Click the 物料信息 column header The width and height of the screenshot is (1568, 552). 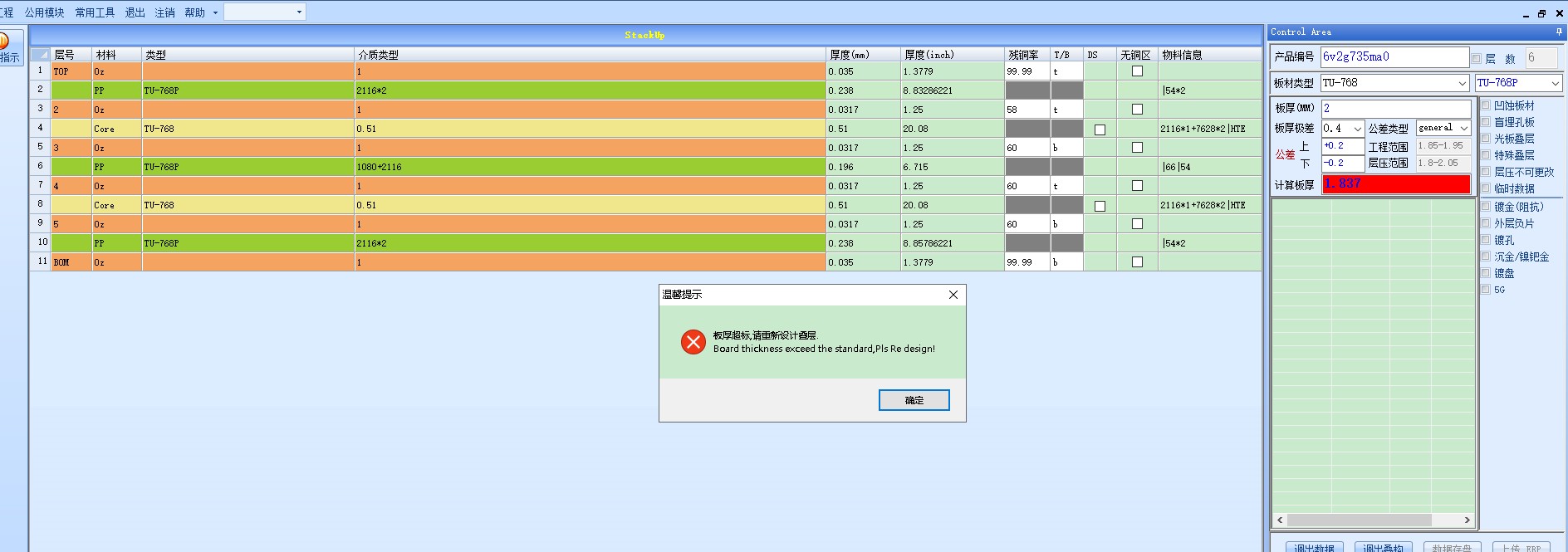[1210, 55]
